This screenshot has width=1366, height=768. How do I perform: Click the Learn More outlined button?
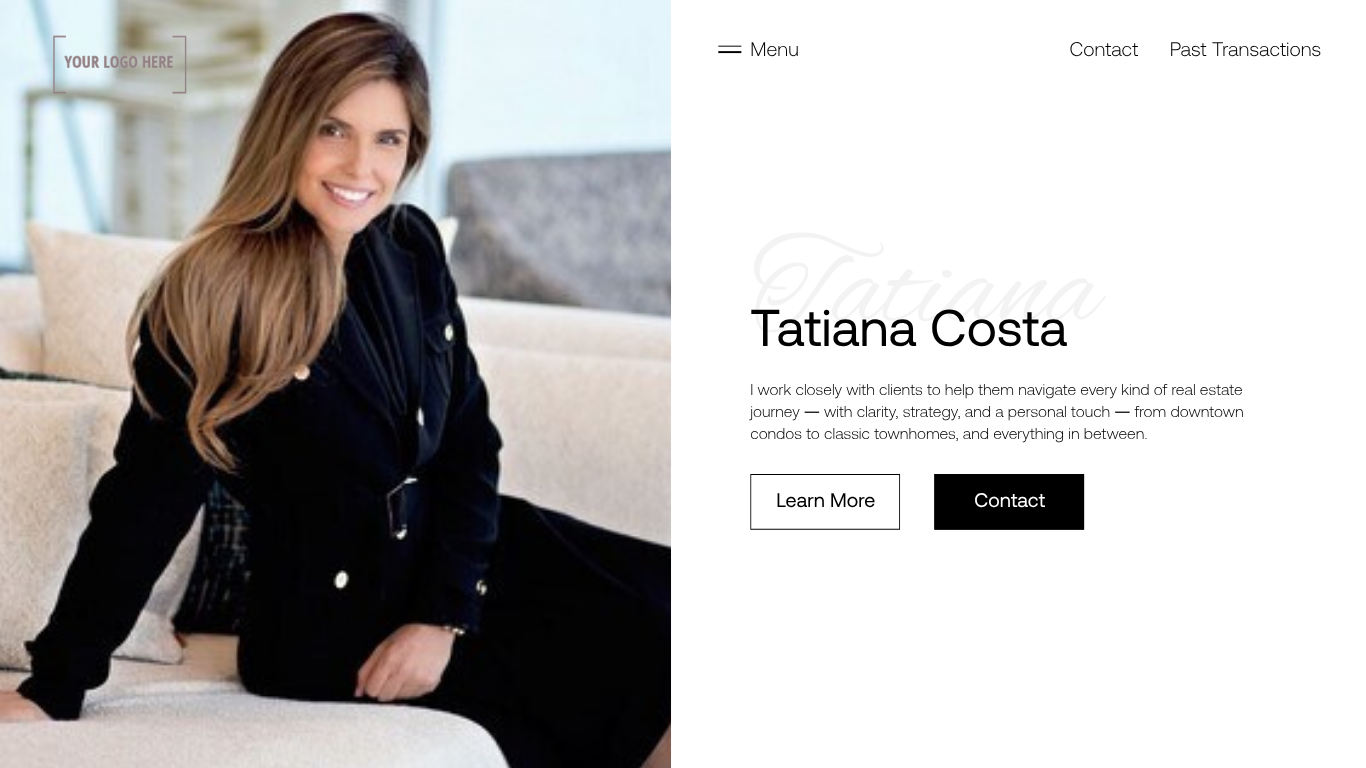tap(825, 501)
